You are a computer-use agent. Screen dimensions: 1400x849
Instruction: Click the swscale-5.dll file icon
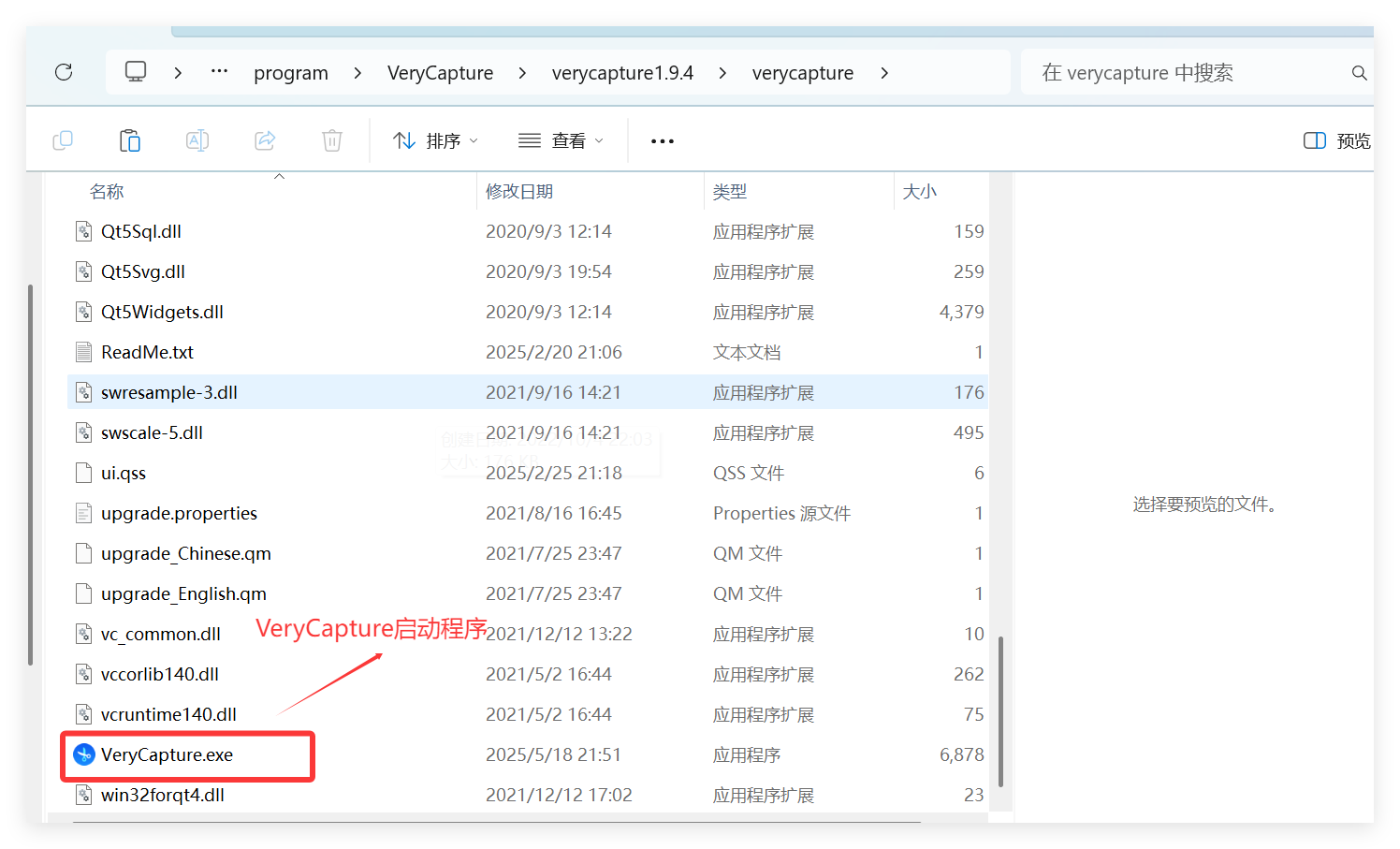click(84, 432)
